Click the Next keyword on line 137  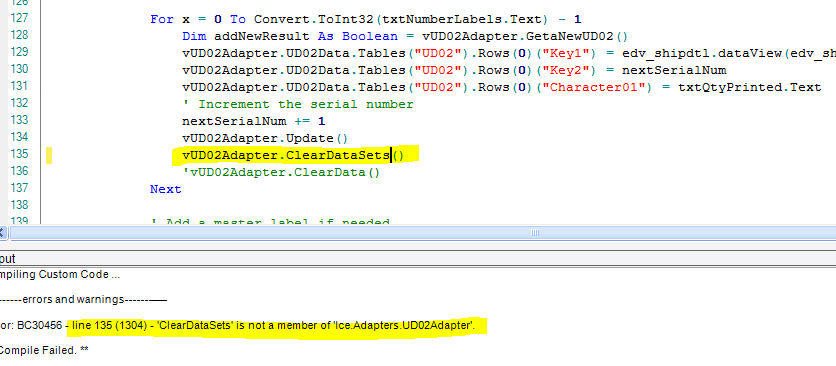[166, 189]
